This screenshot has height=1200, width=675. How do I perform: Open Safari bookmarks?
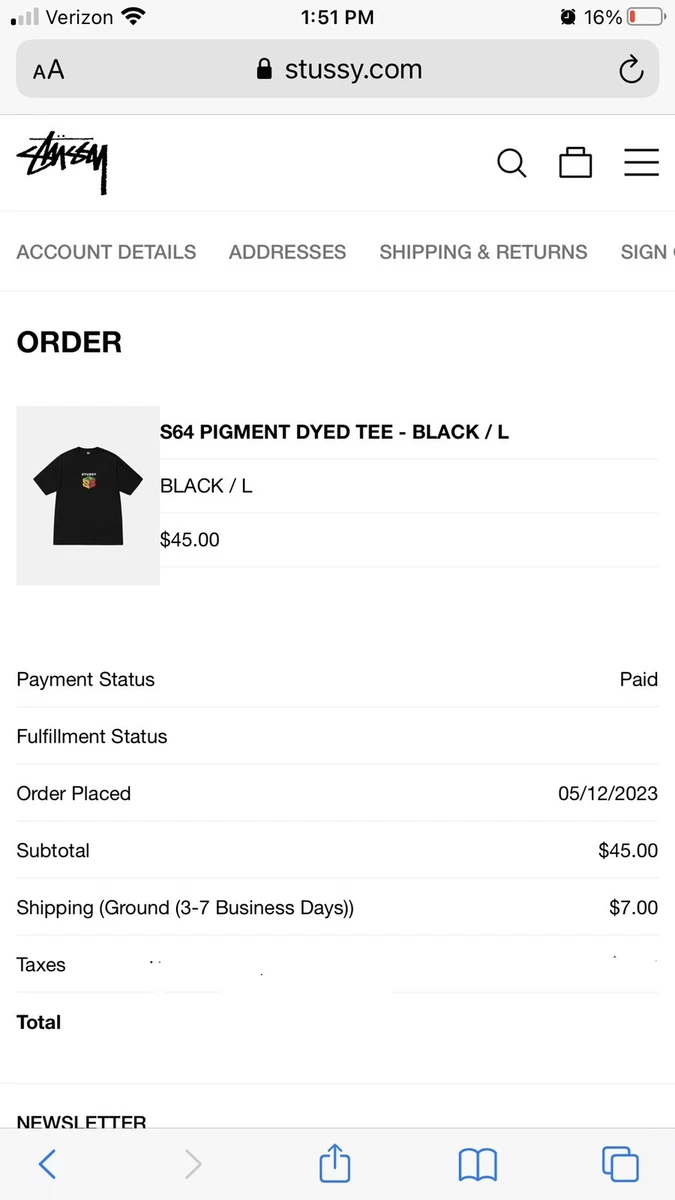[478, 1164]
